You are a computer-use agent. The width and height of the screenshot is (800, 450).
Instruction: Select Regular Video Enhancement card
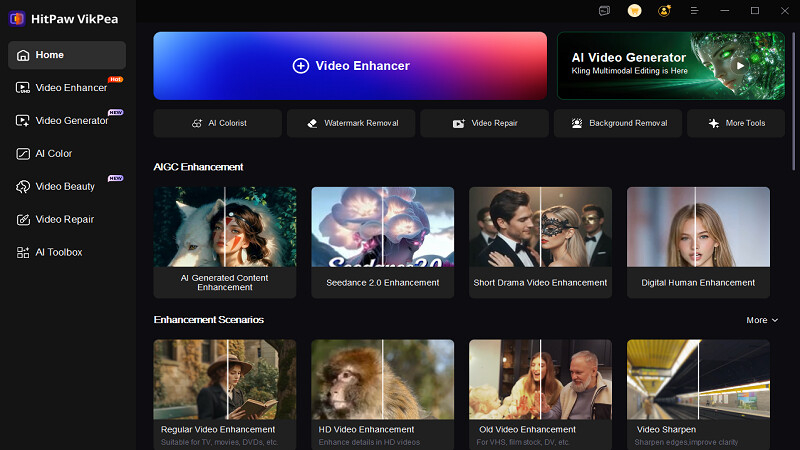coord(225,394)
